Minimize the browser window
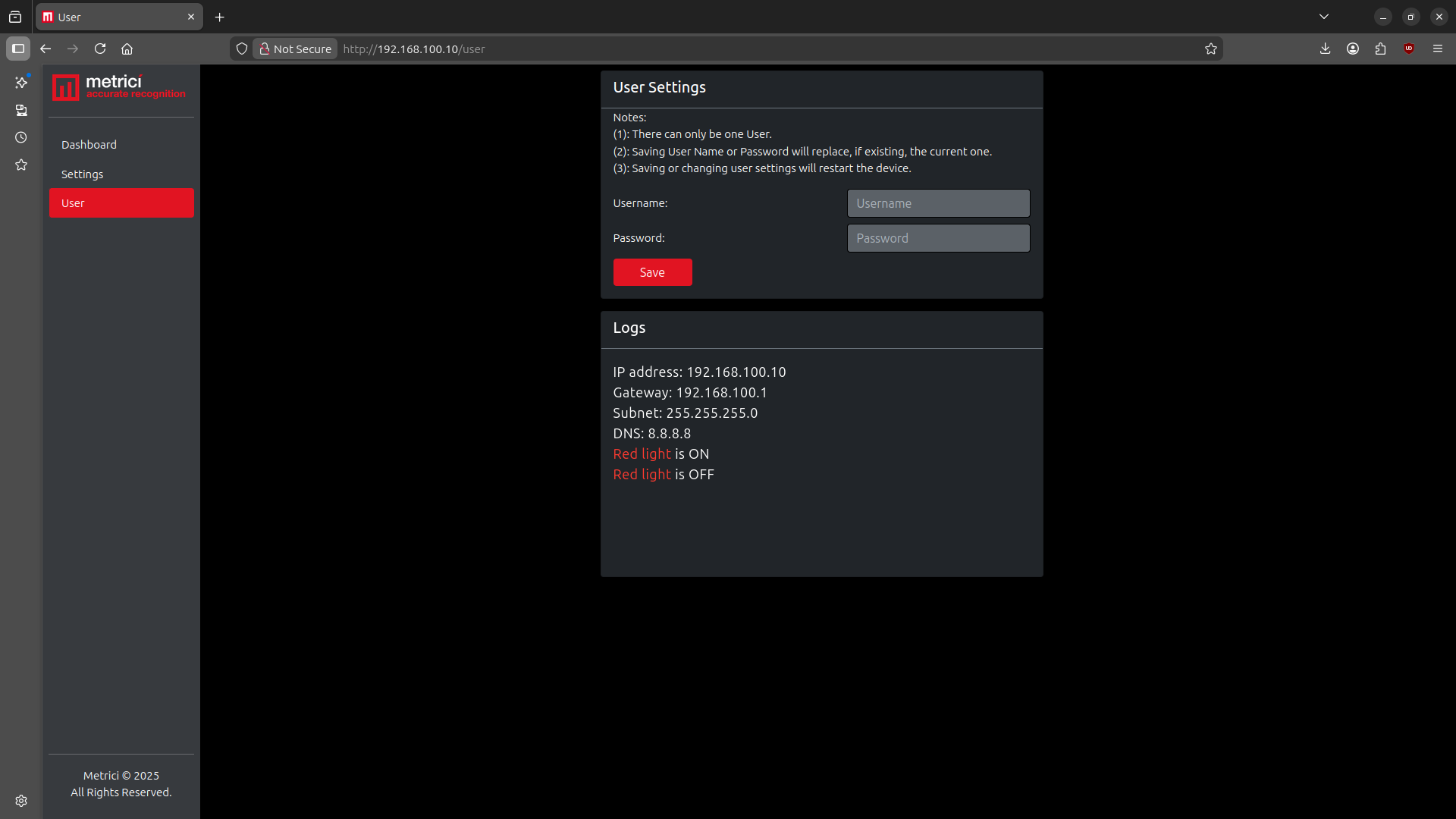This screenshot has height=819, width=1456. click(1383, 17)
